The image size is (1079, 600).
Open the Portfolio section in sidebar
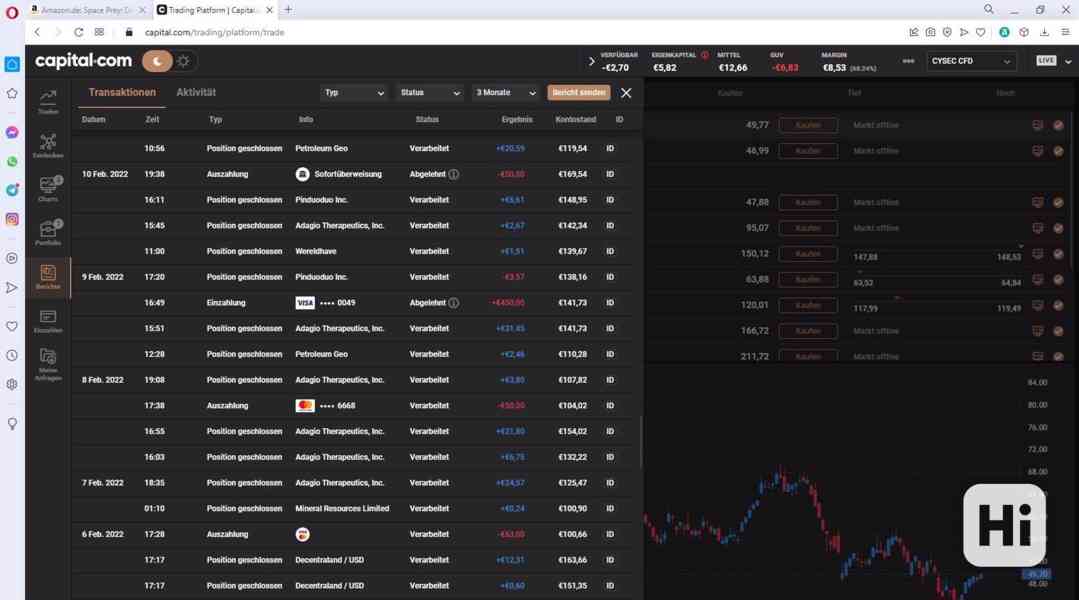pos(48,233)
